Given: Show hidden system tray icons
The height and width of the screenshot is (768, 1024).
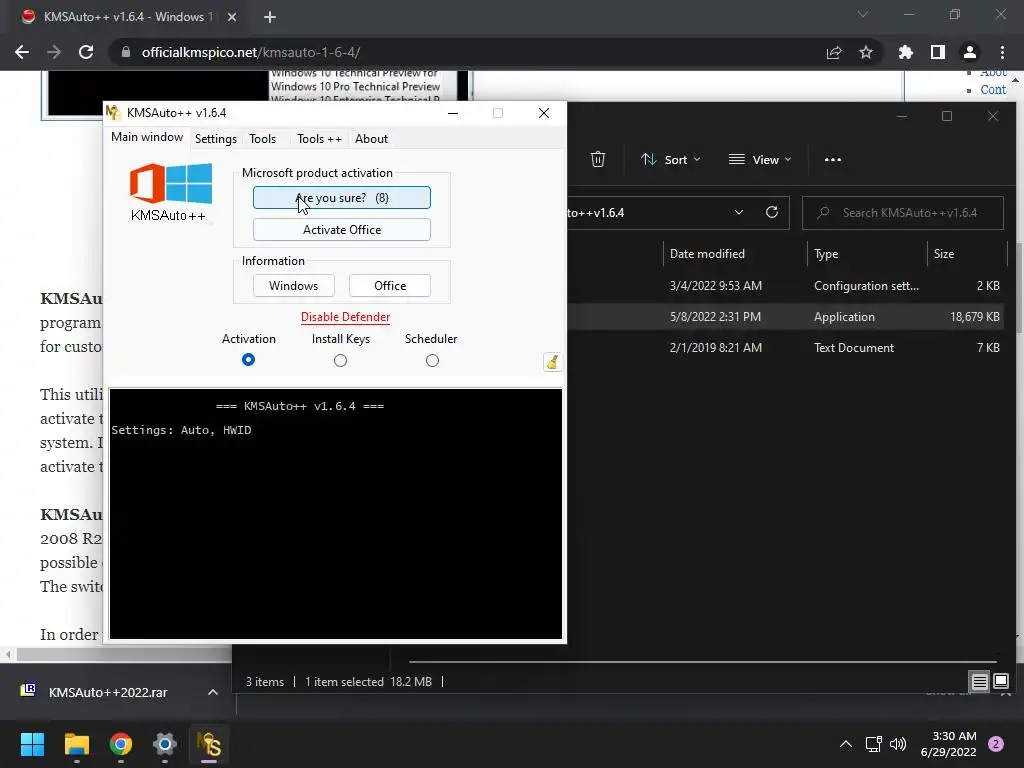Looking at the screenshot, I should (846, 744).
